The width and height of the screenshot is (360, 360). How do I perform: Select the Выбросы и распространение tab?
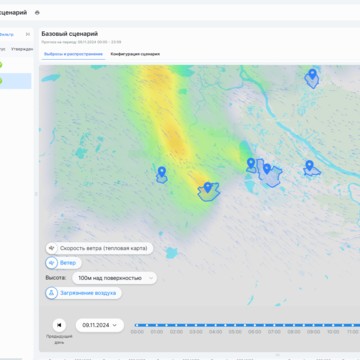click(73, 54)
